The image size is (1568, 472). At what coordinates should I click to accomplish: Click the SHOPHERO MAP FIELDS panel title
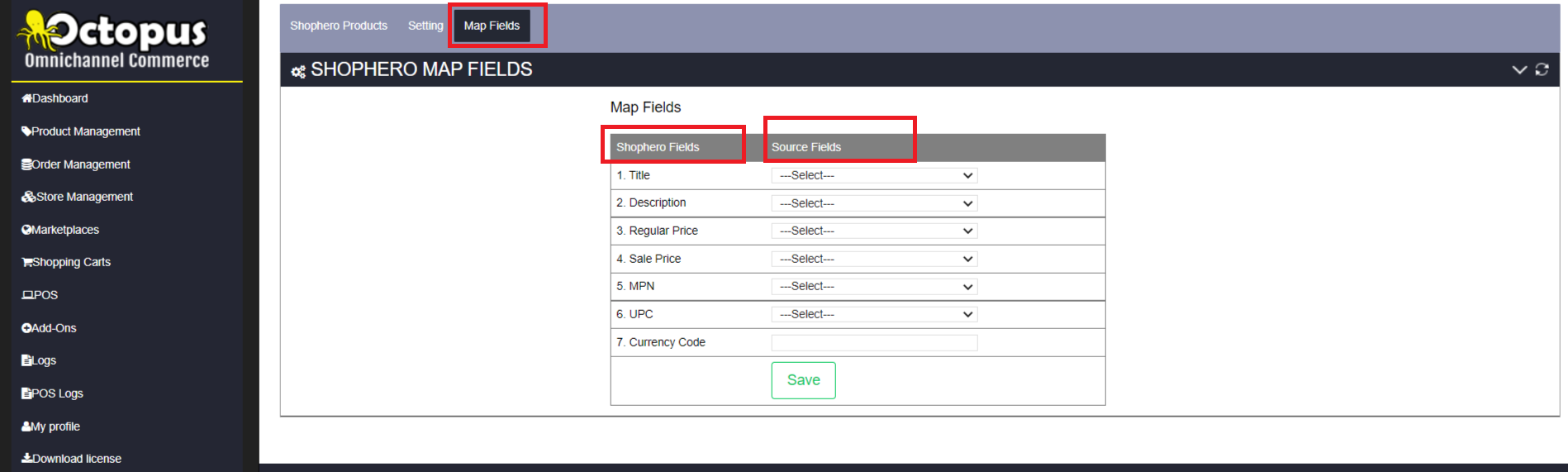click(421, 69)
